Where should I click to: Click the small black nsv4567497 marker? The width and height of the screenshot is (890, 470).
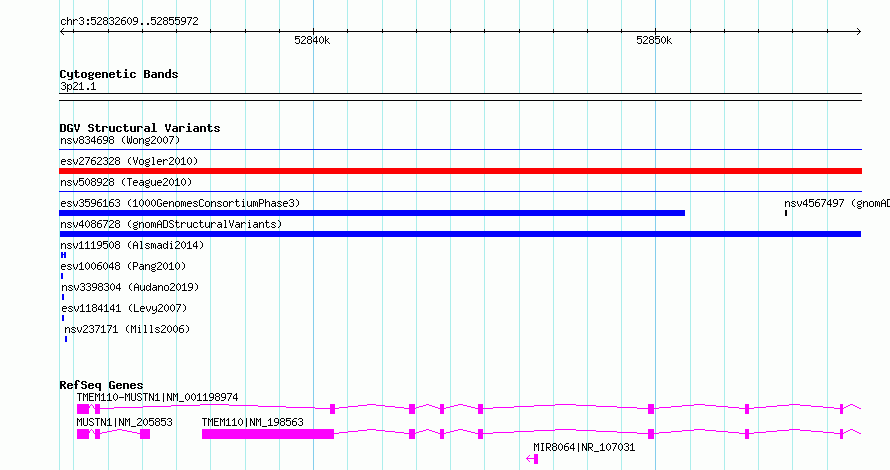(786, 213)
